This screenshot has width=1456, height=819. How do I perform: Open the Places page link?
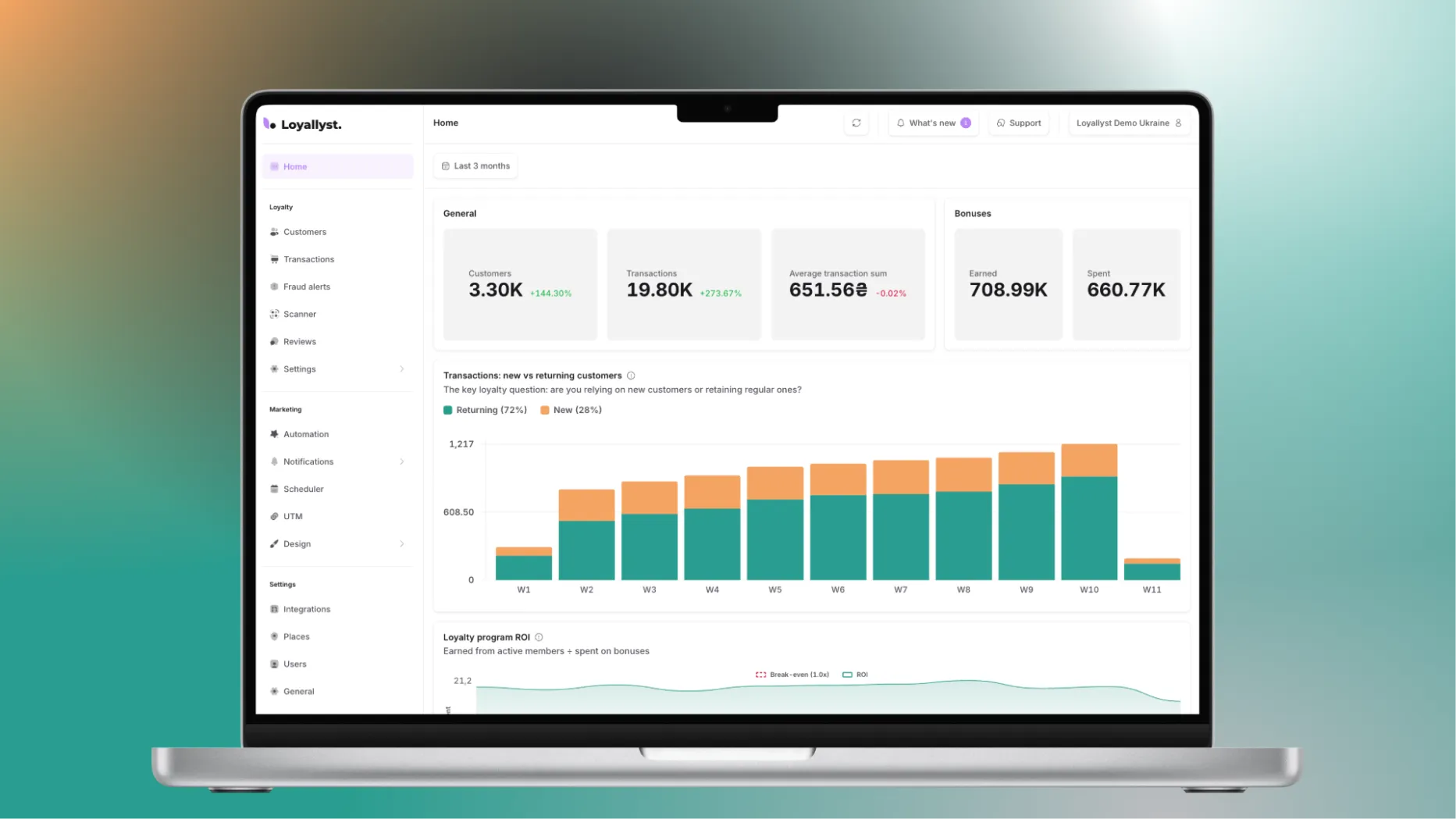337,636
